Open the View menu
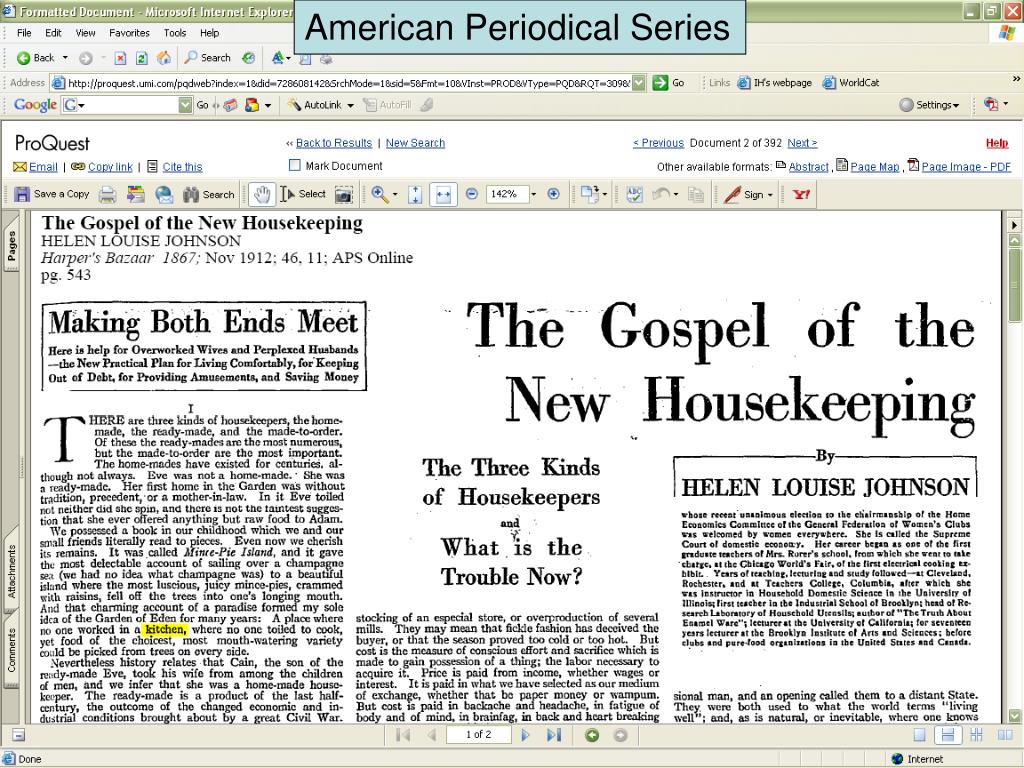 tap(86, 33)
